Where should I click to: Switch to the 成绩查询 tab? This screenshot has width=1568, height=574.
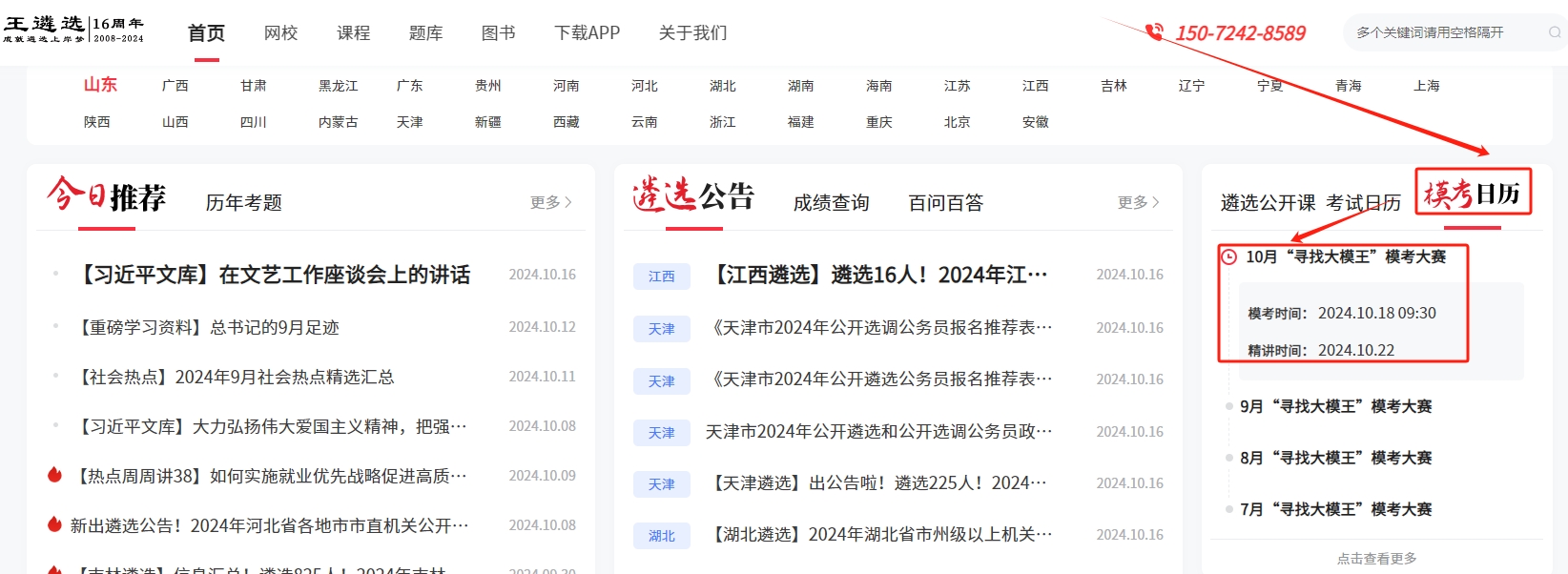tap(831, 202)
